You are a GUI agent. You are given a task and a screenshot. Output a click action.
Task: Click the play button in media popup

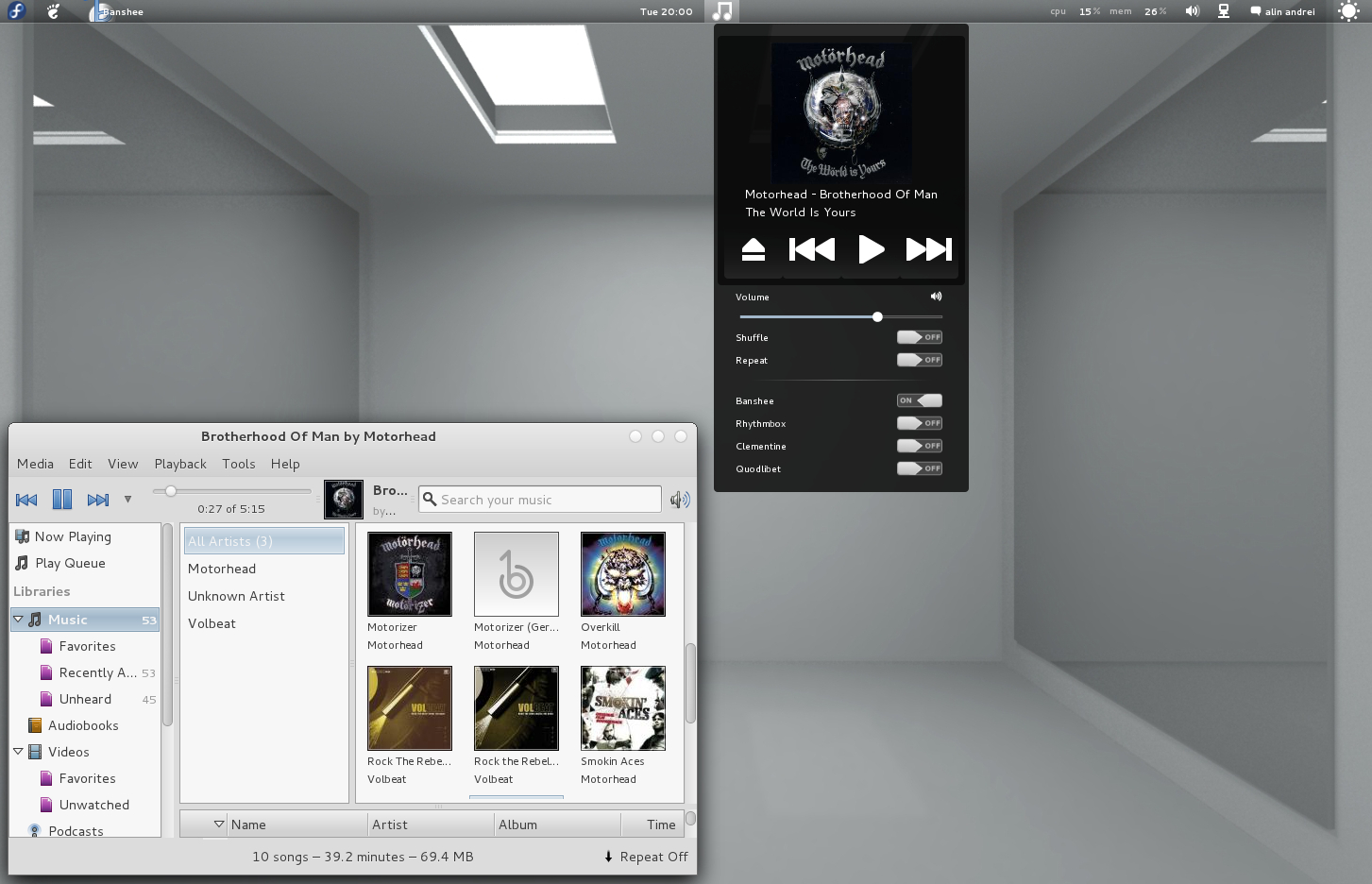[871, 249]
